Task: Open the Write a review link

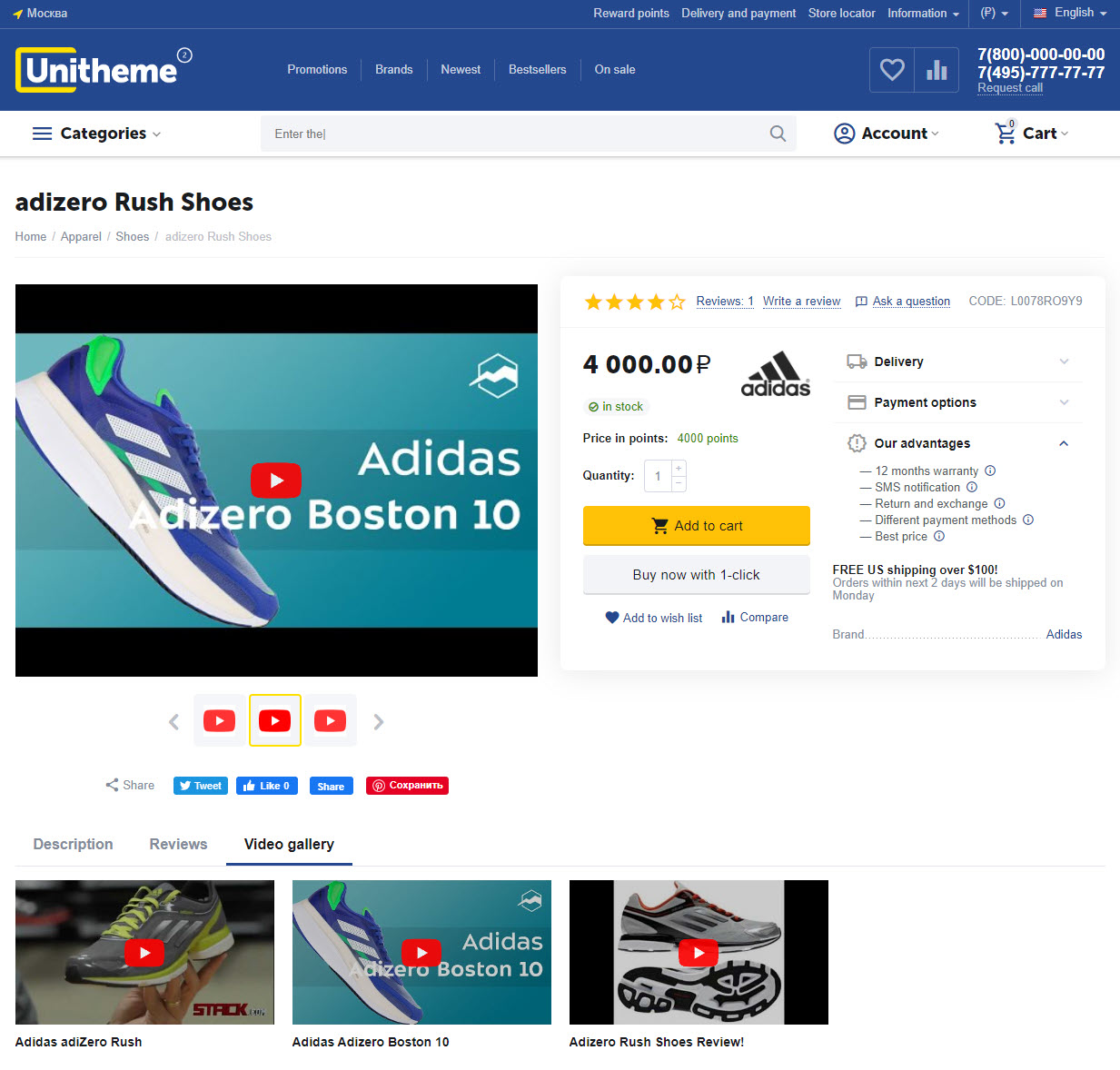Action: (x=801, y=301)
